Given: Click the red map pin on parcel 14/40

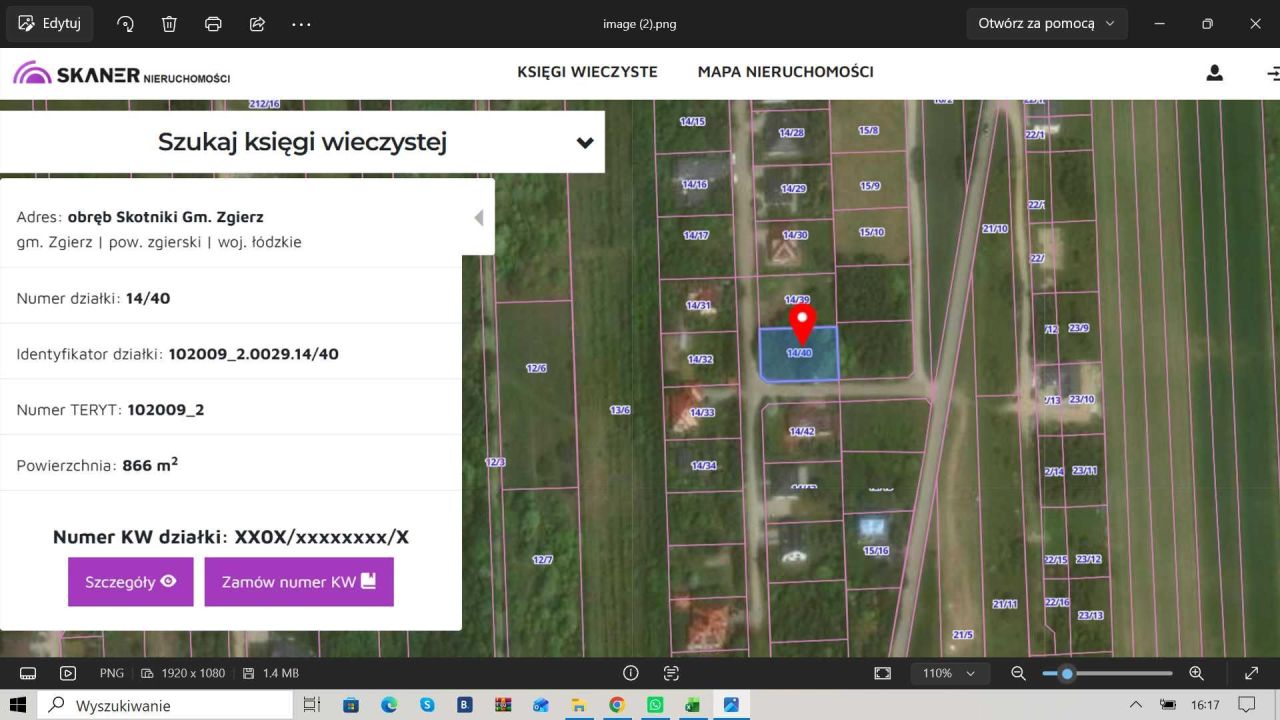Looking at the screenshot, I should 802,324.
